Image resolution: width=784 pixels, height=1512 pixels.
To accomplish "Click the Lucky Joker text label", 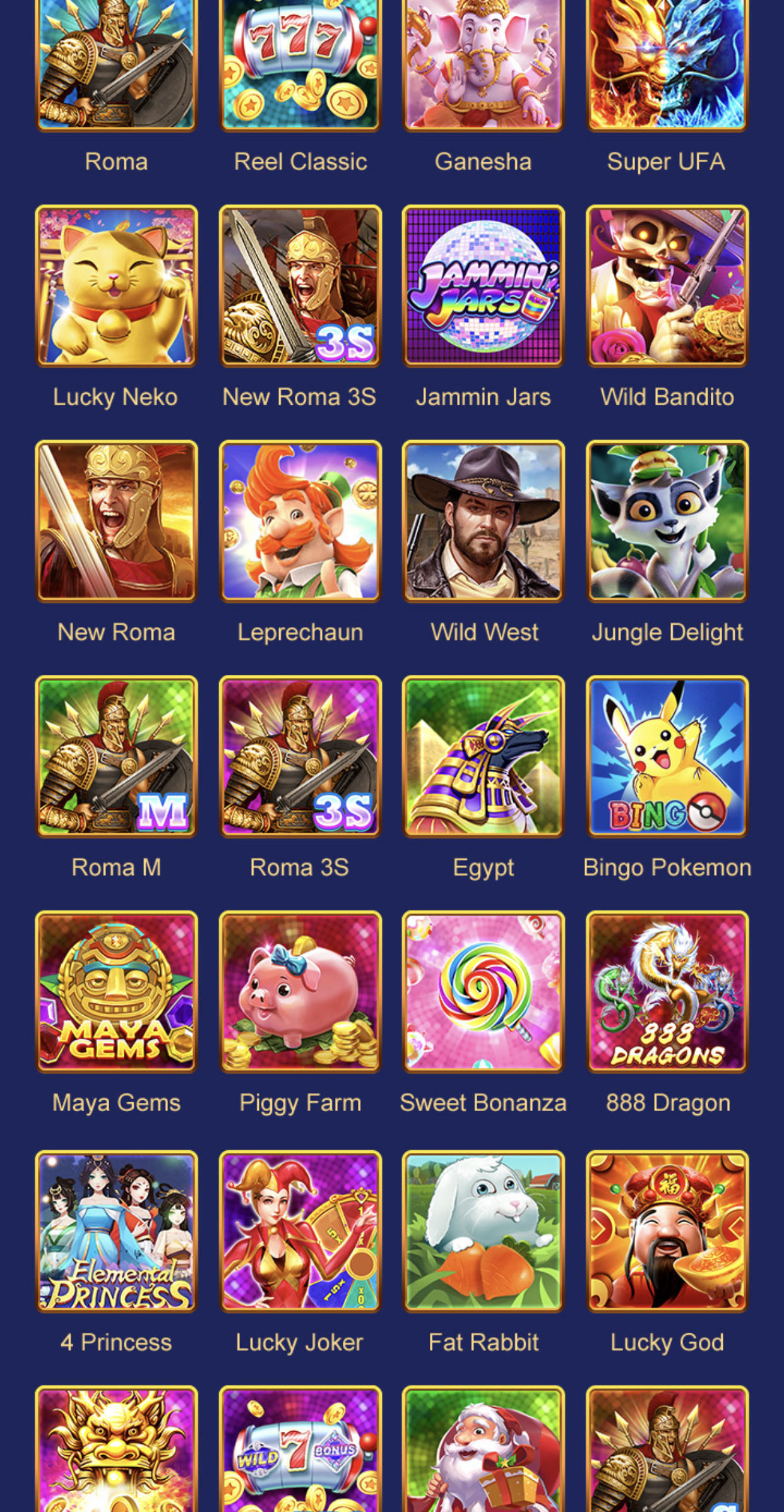I will [300, 1343].
